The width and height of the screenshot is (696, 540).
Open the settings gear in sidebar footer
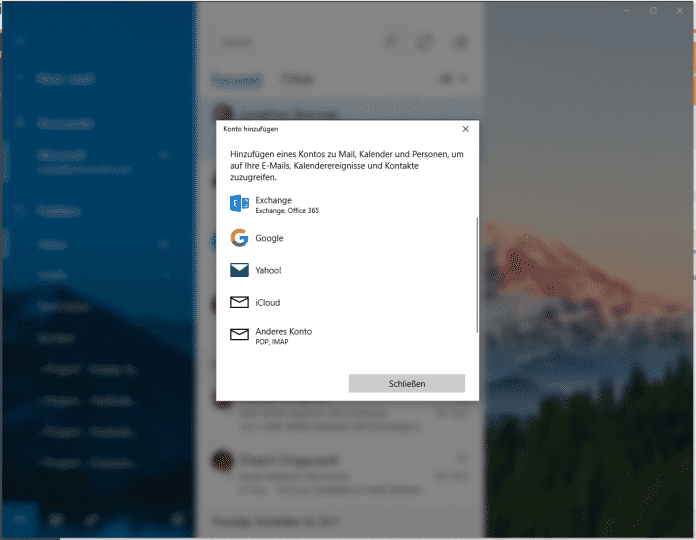(177, 519)
